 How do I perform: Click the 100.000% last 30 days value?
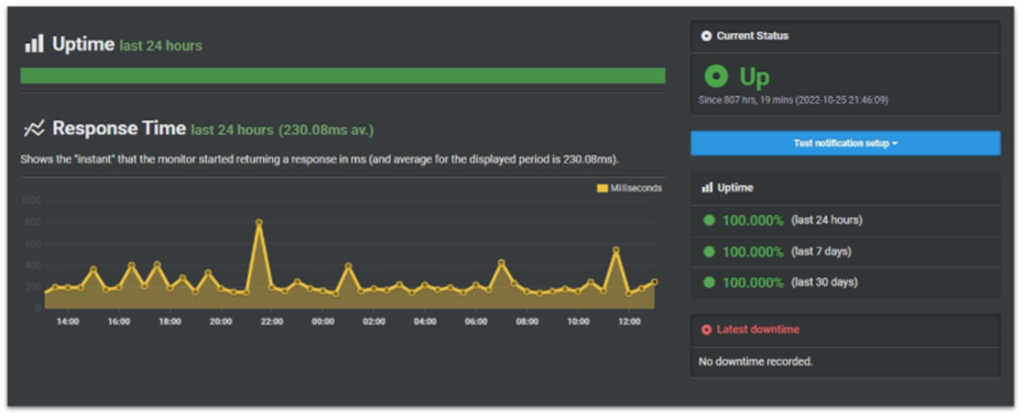point(752,282)
